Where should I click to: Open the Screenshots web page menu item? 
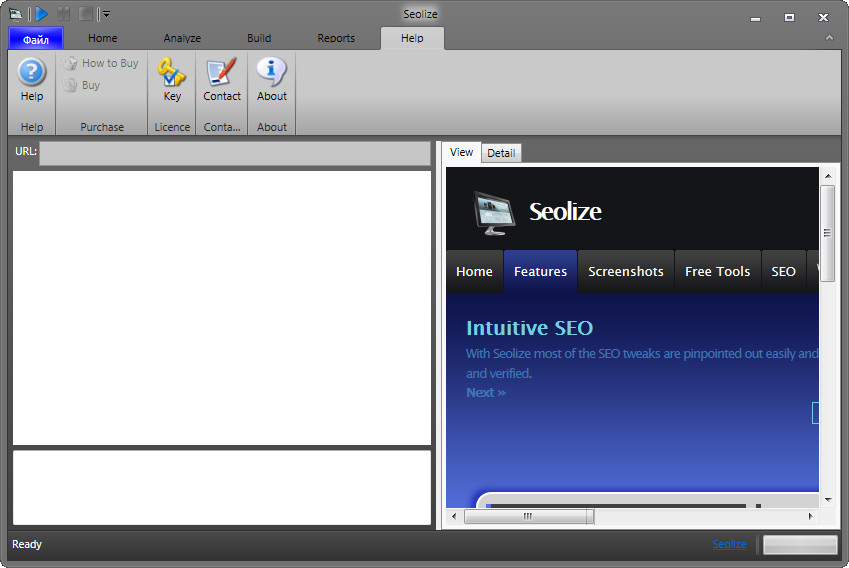pos(625,271)
